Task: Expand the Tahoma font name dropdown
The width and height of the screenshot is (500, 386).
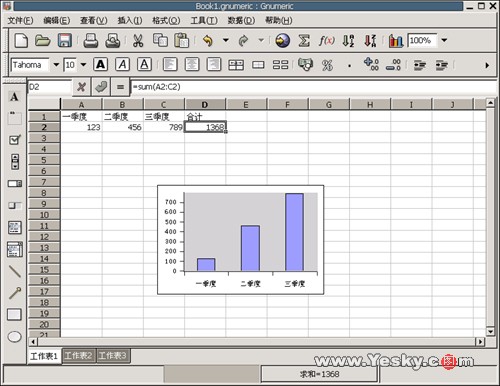Action: click(56, 64)
